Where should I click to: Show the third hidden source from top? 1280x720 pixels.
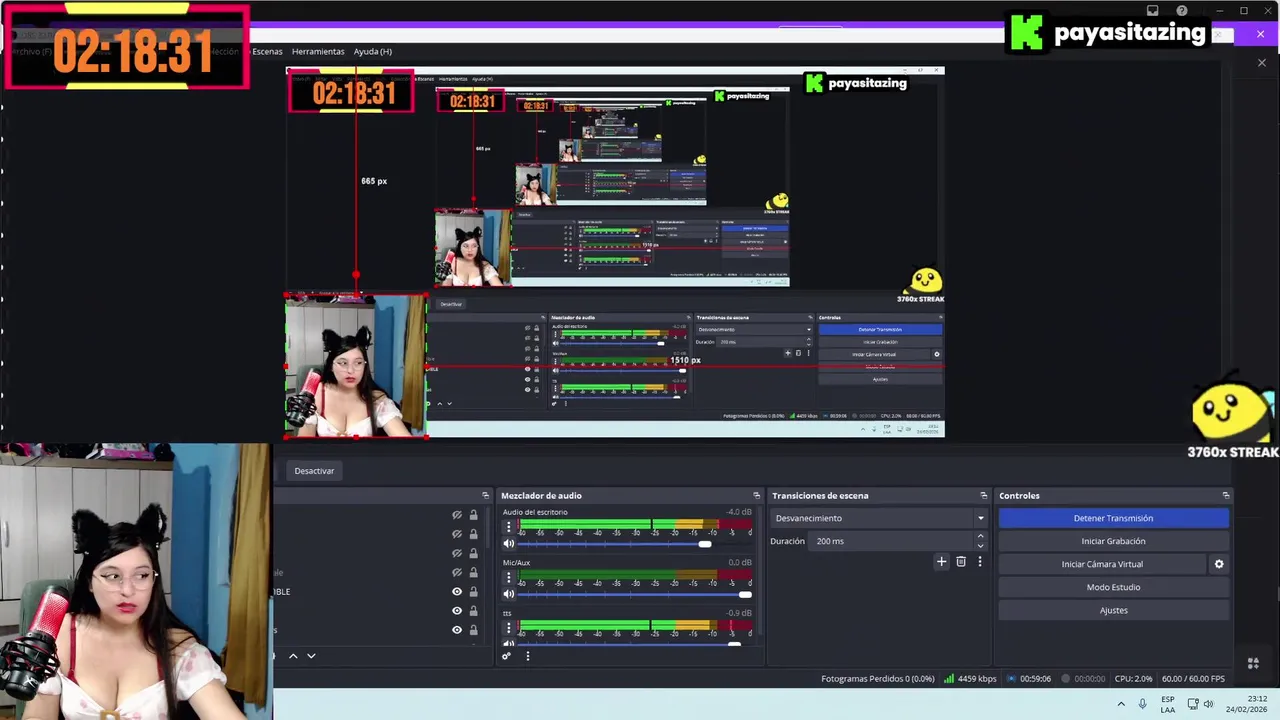coord(457,553)
